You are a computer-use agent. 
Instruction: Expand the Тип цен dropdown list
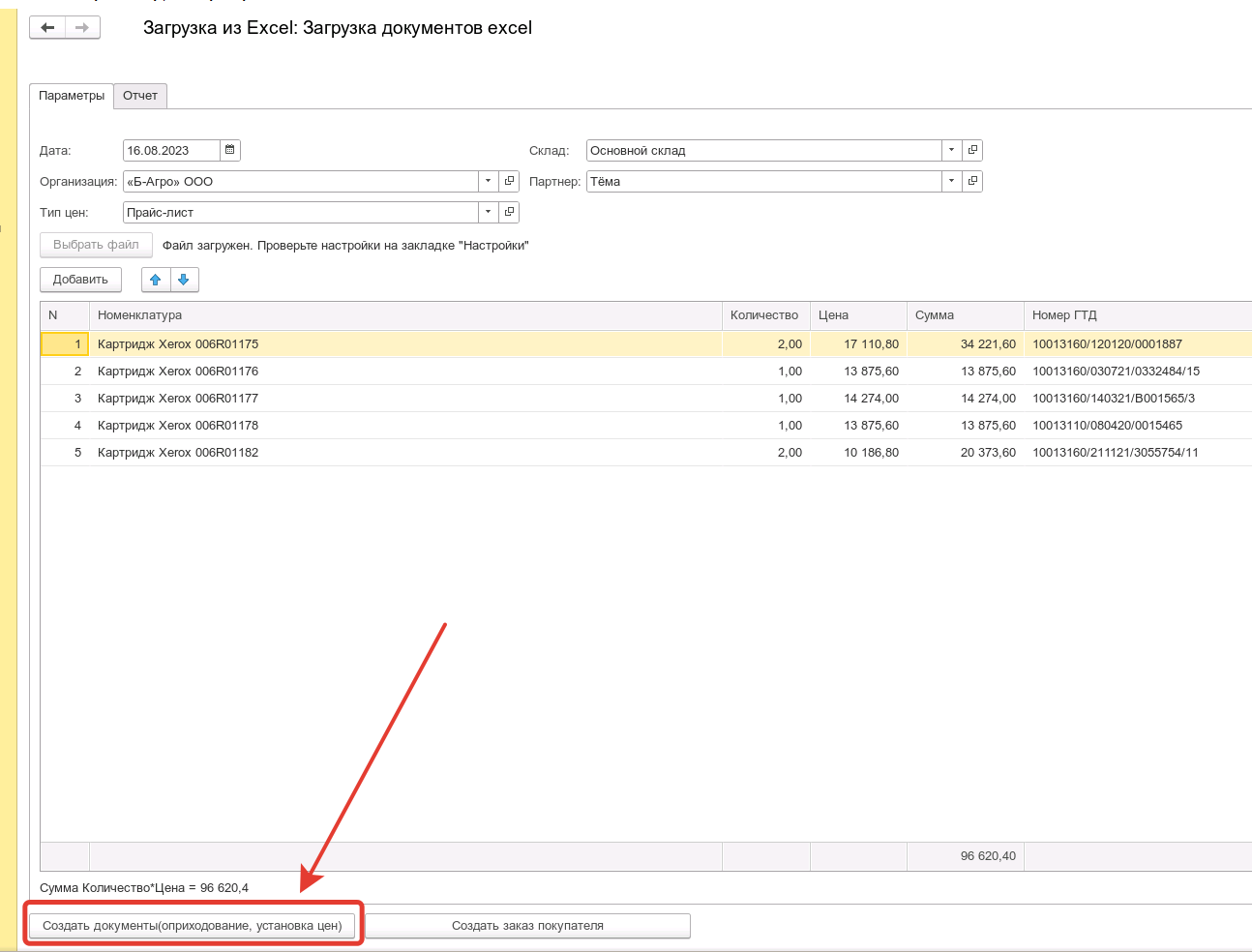coord(489,212)
